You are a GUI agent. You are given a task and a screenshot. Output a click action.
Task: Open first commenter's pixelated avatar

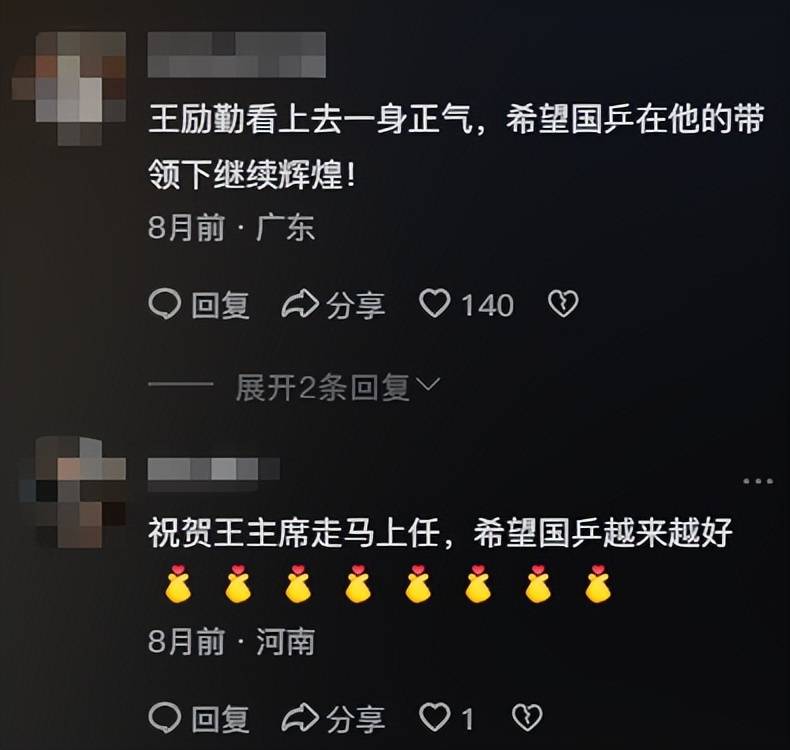70,88
